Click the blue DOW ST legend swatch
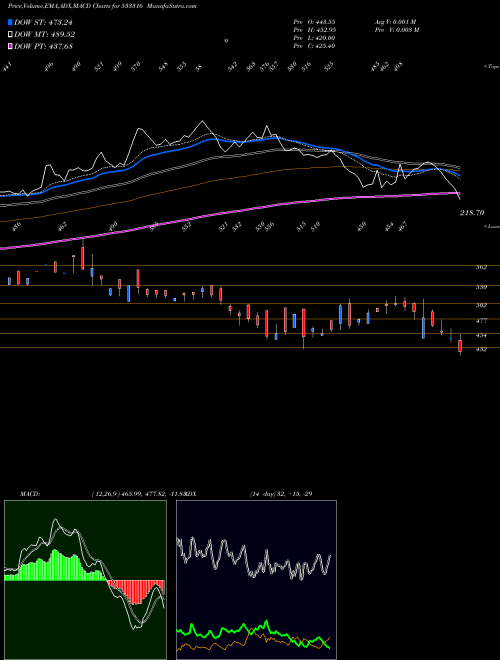Screen dimensions: 500x660 coord(11,23)
